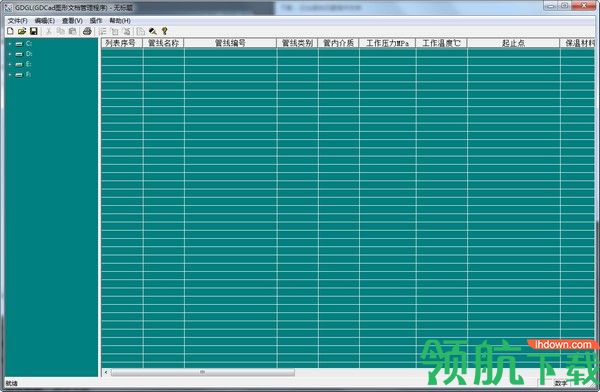Click the open folder toolbar icon
Screen dimensions: 600x392
[x=22, y=31]
